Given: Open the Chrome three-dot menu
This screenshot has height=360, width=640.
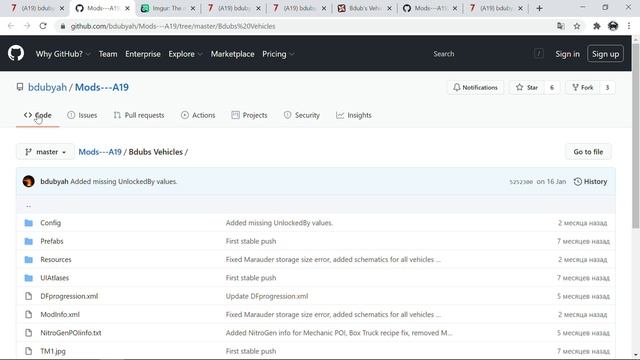Looking at the screenshot, I should pos(629,26).
